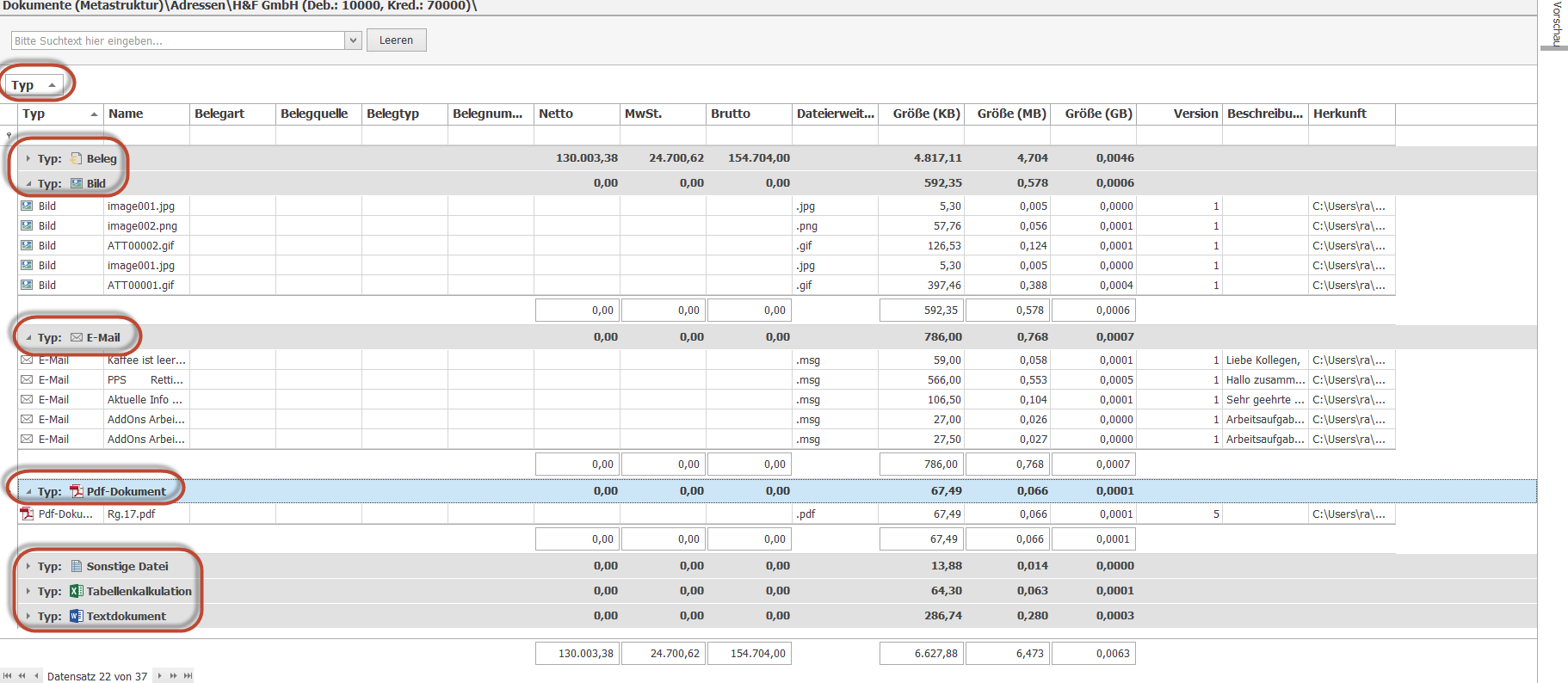Click the Tabellenkalkulation Excel icon
This screenshot has height=683, width=1568.
pyautogui.click(x=77, y=591)
